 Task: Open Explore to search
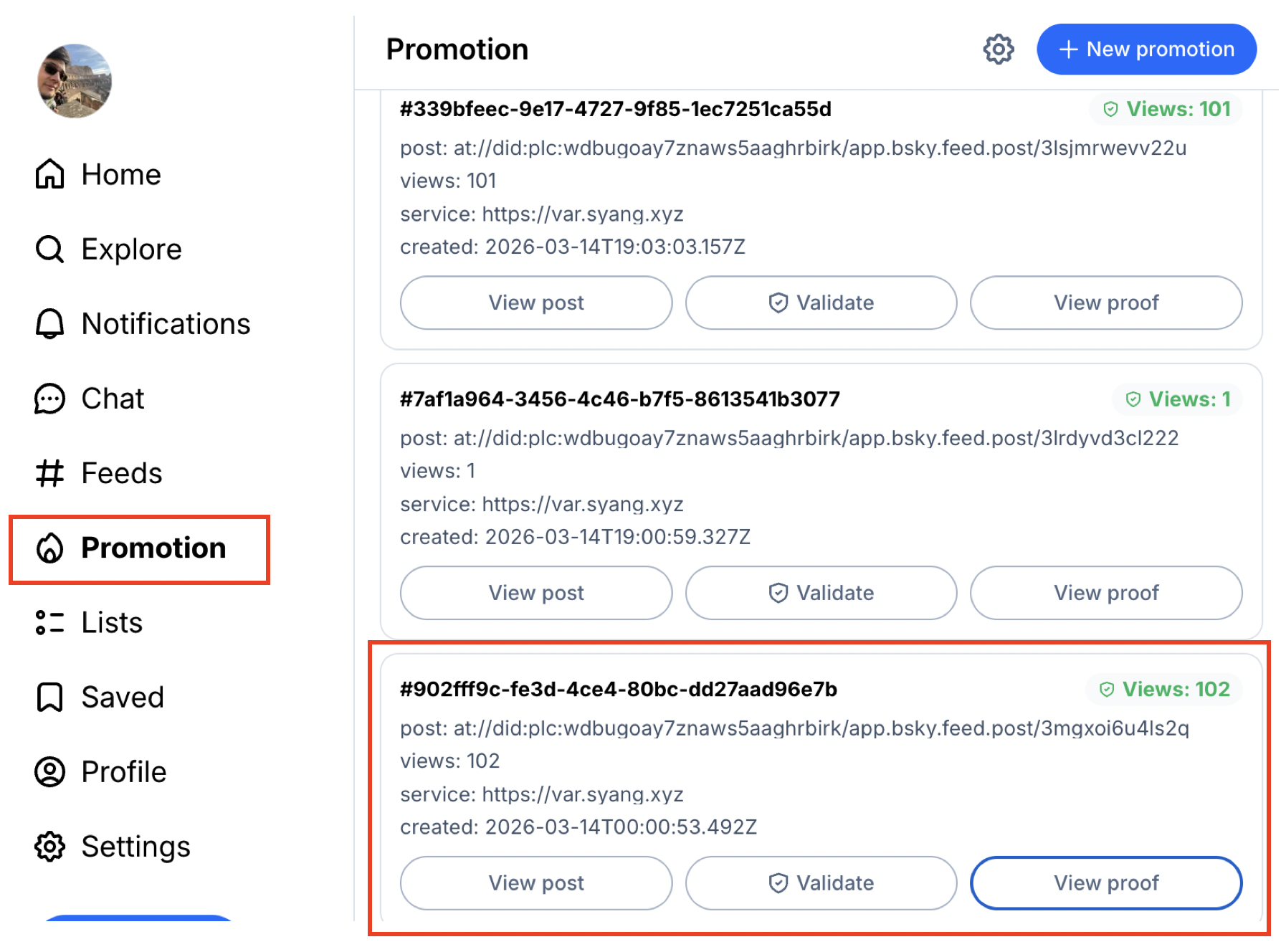pyautogui.click(x=130, y=249)
